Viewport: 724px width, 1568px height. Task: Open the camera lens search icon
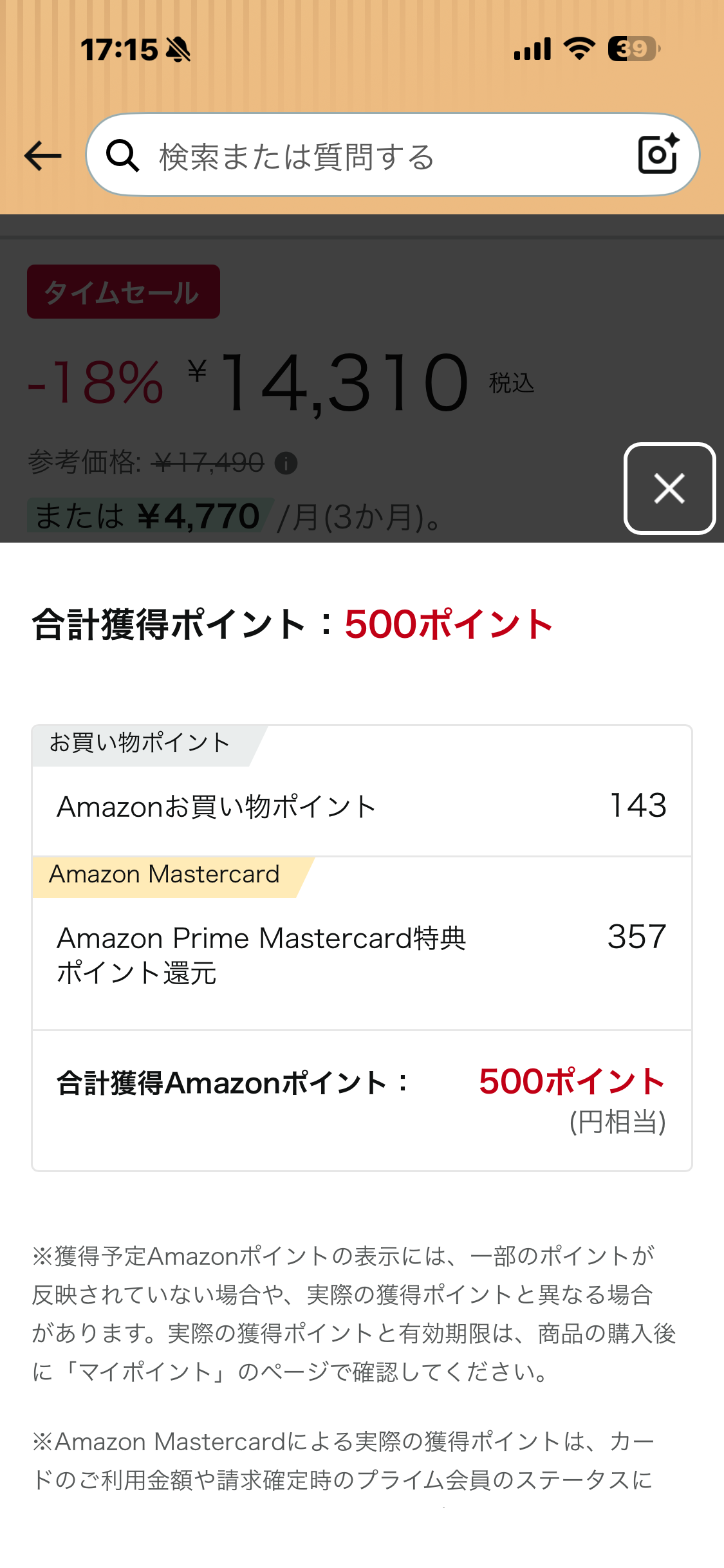coord(658,154)
